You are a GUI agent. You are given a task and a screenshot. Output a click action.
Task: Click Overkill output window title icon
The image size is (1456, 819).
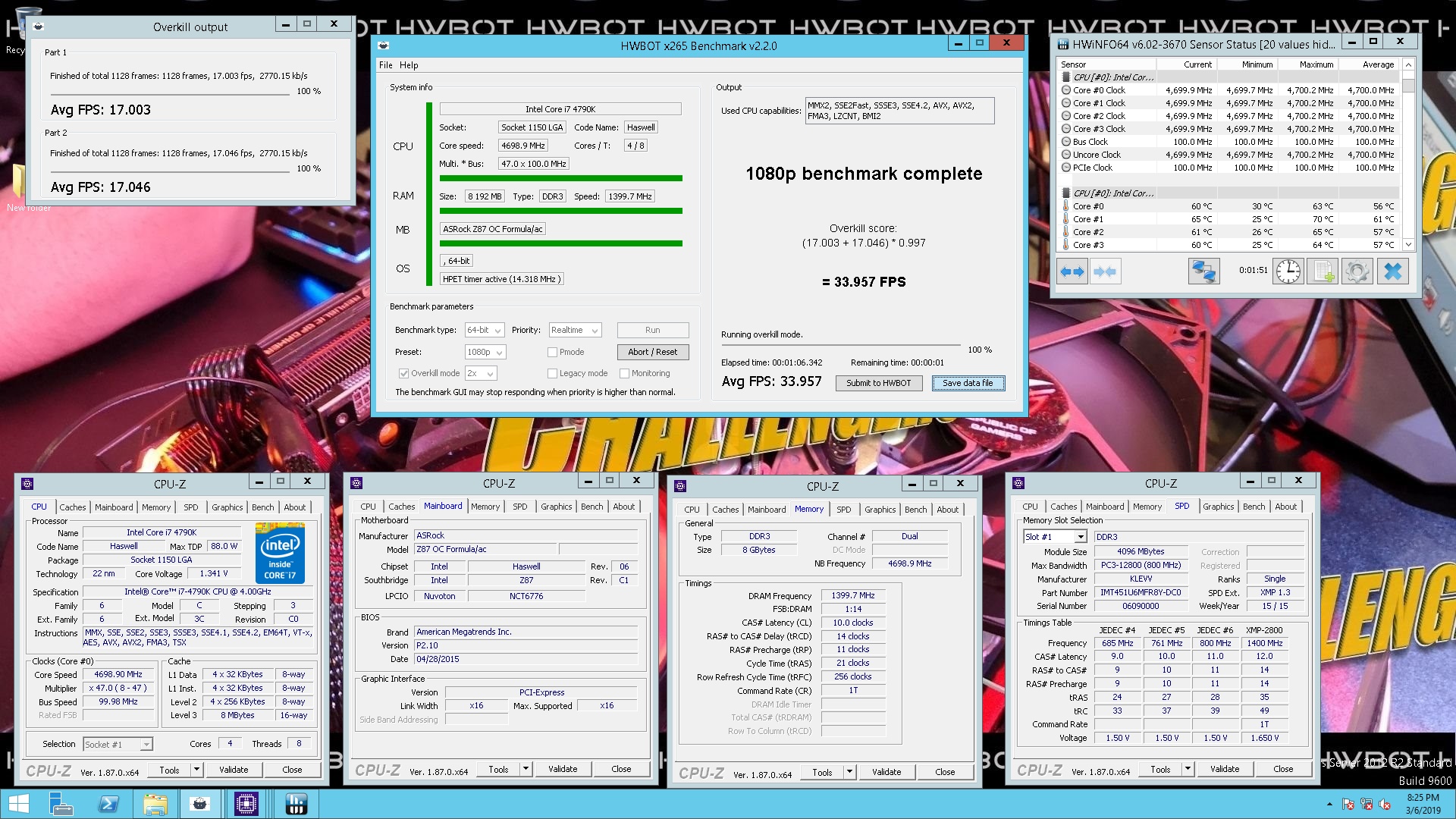[x=38, y=27]
